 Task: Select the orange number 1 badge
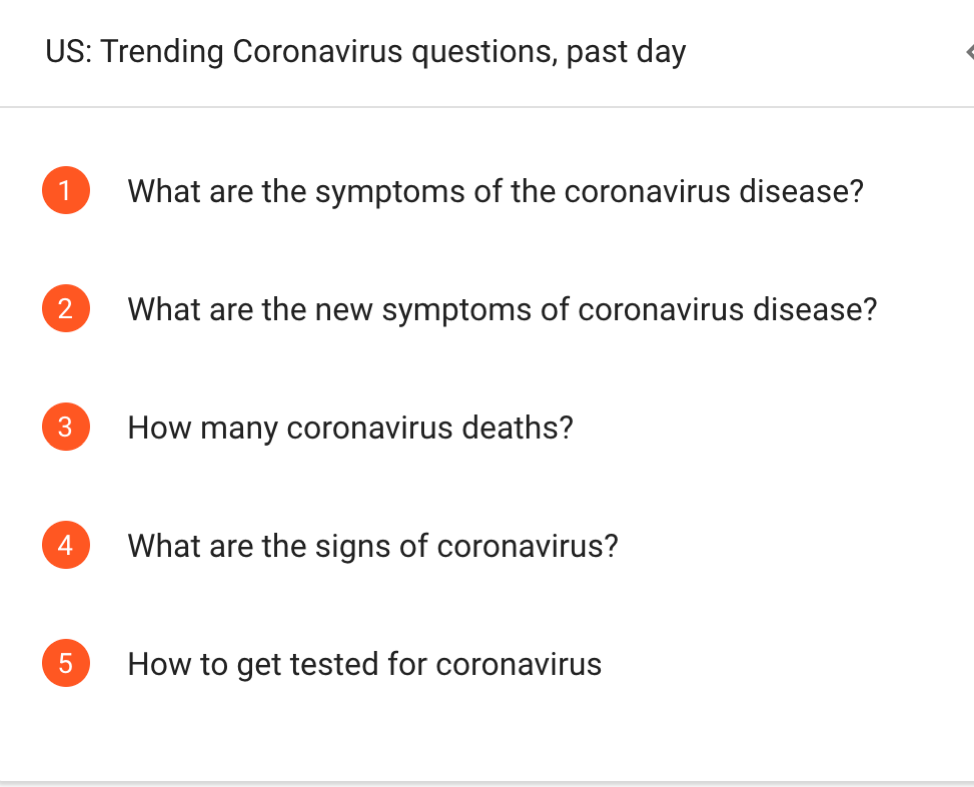(66, 190)
